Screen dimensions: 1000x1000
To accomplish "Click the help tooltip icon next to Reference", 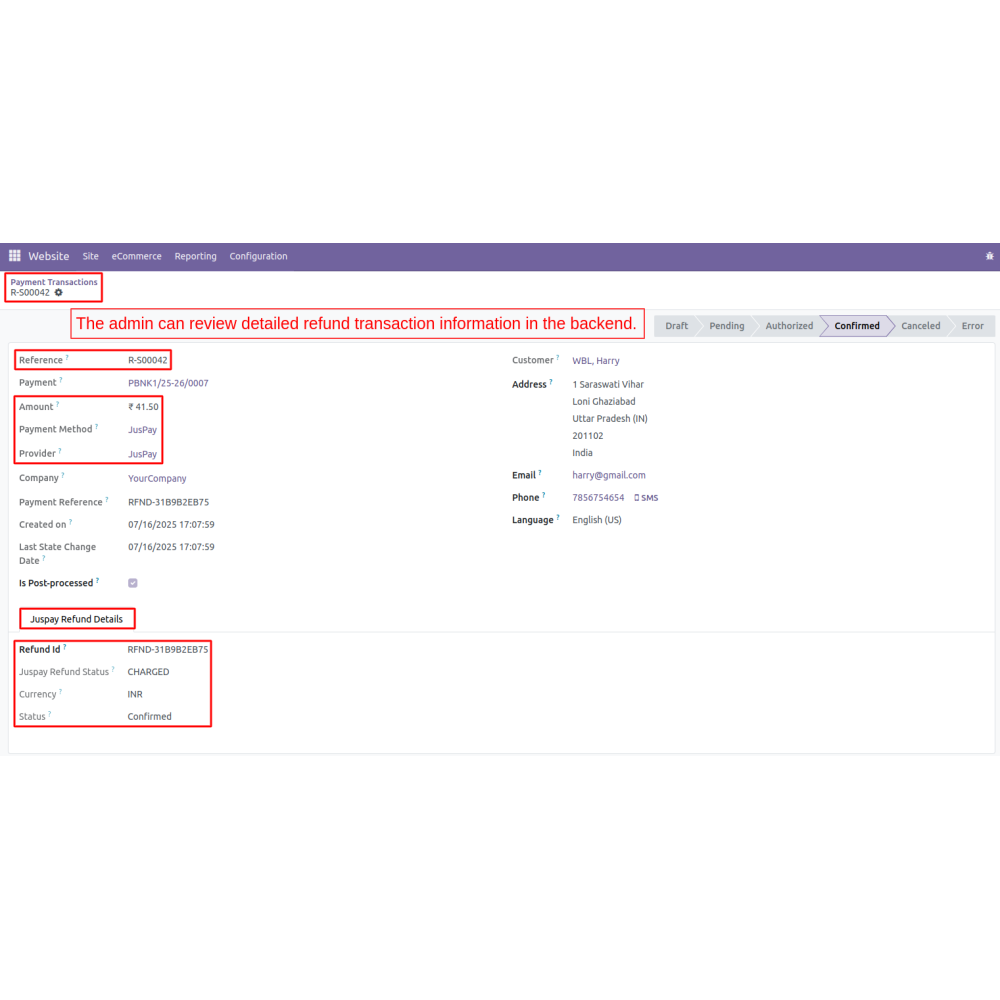I will [67, 357].
